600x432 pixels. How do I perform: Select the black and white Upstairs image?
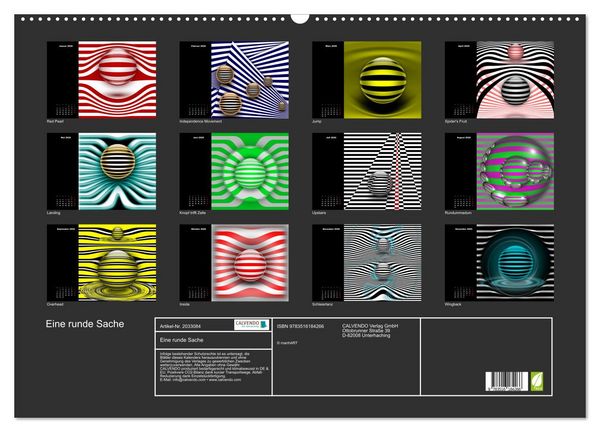(x=383, y=171)
